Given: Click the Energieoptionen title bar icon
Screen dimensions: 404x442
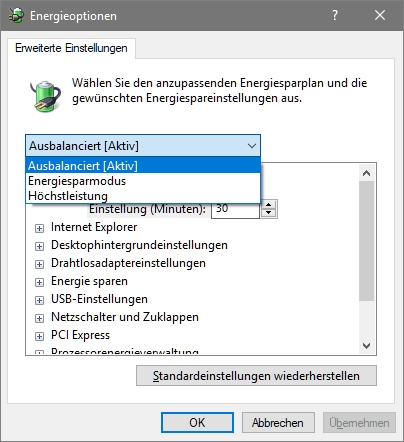Looking at the screenshot, I should pos(16,15).
